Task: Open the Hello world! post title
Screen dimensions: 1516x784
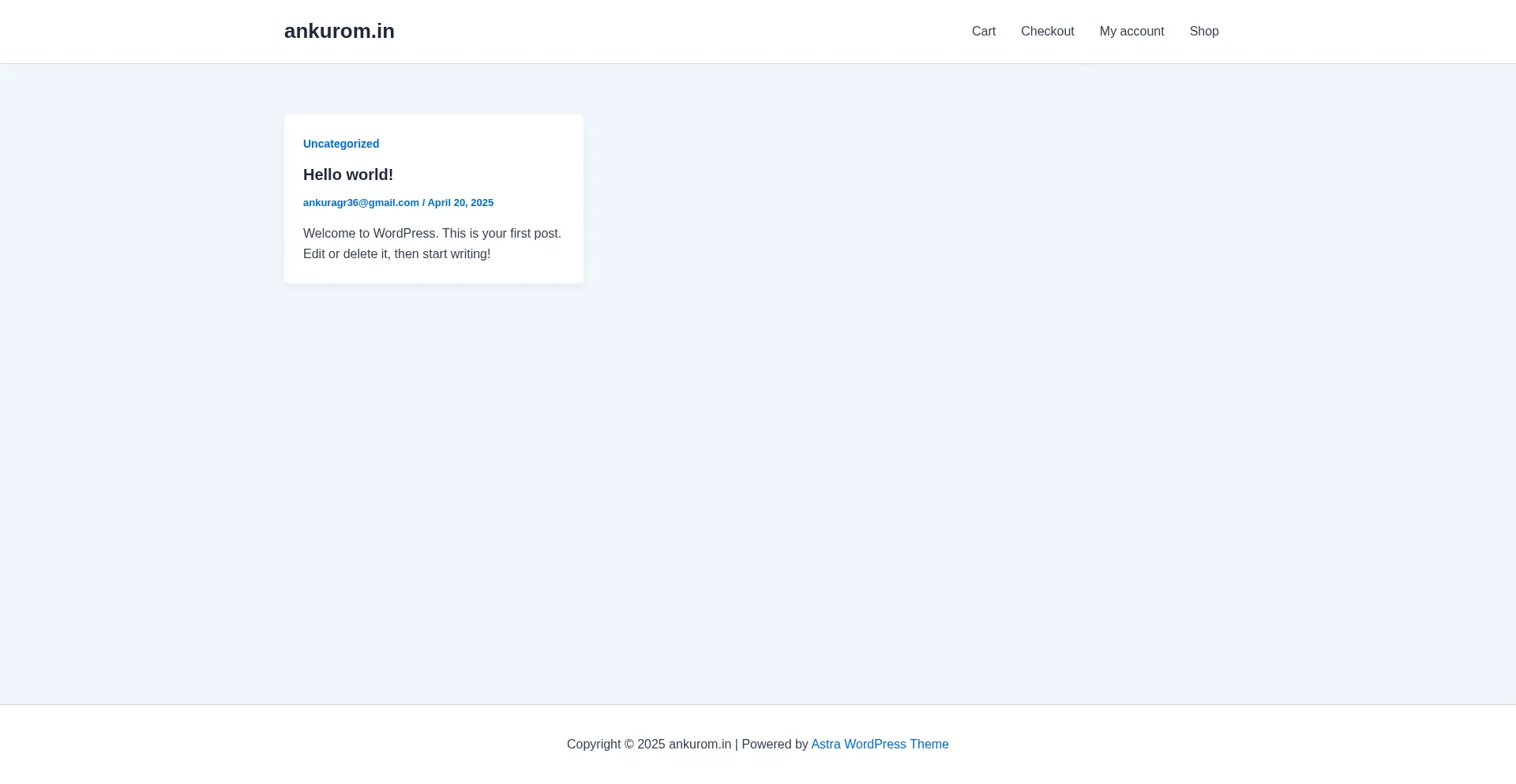Action: (347, 174)
